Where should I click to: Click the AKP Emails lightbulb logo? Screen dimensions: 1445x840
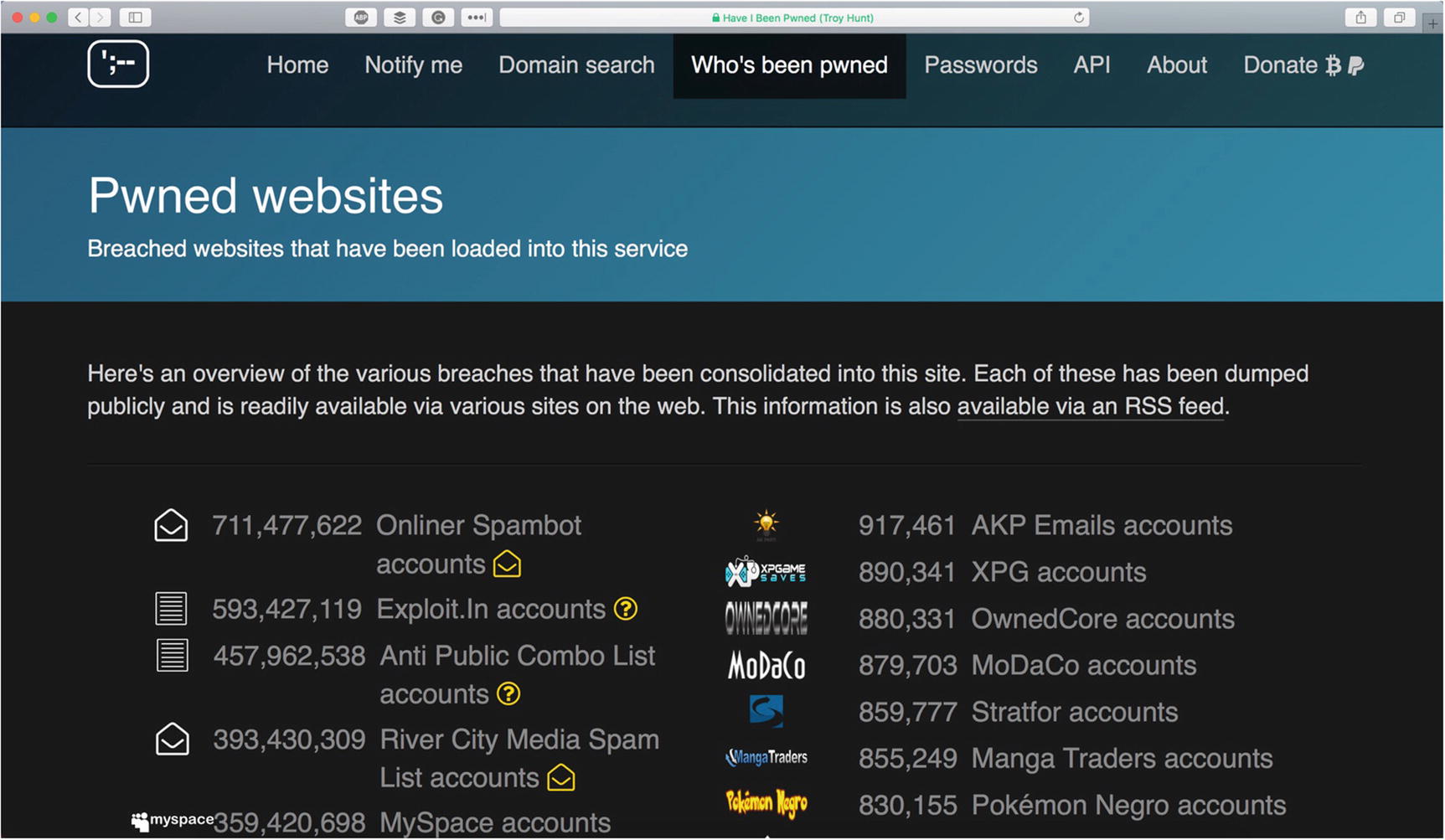766,525
